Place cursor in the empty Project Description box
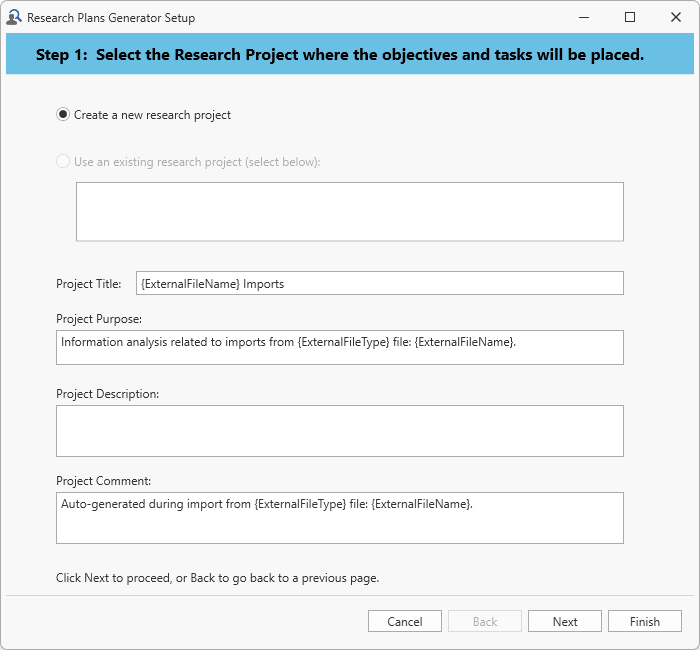The width and height of the screenshot is (700, 650). [x=339, y=430]
